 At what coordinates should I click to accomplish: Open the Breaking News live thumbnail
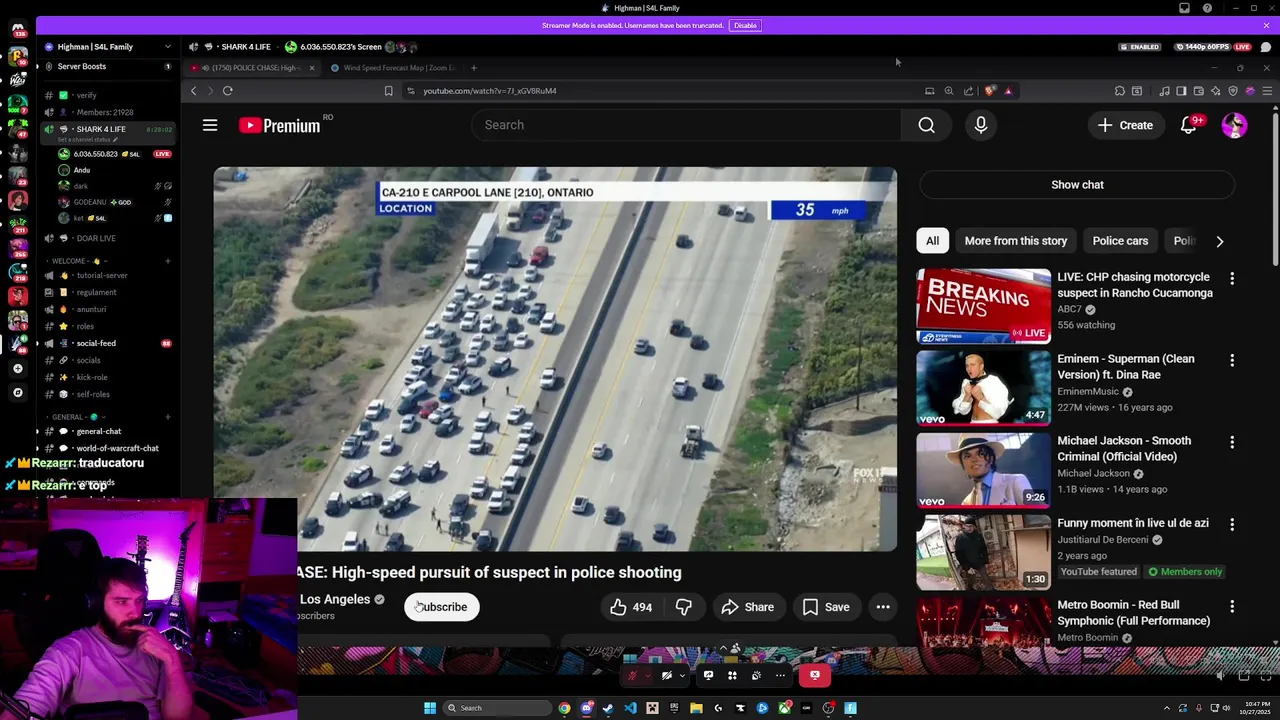click(984, 306)
